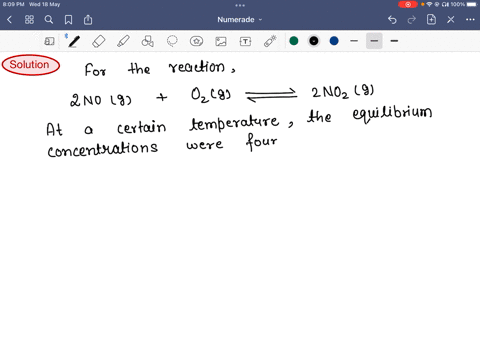
Task: Open the search tool
Action: pos(49,20)
